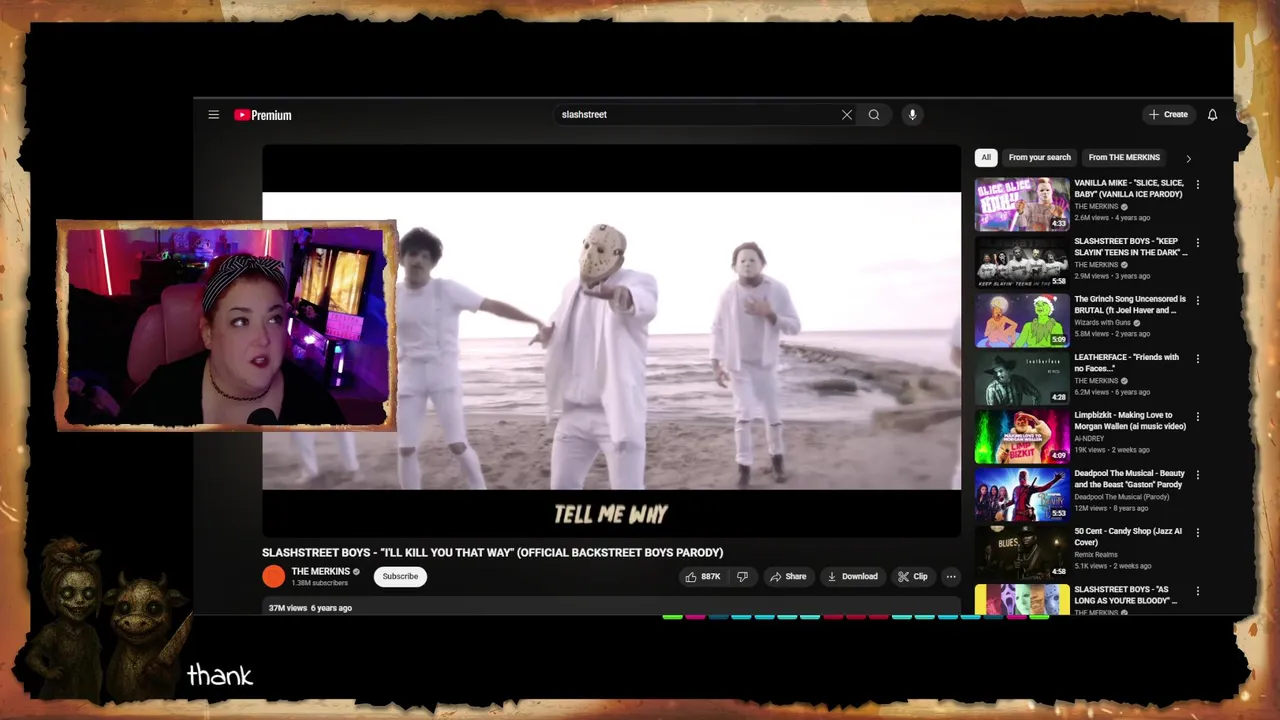Open 50 Cent Candy Shop thumbnail

[1022, 552]
